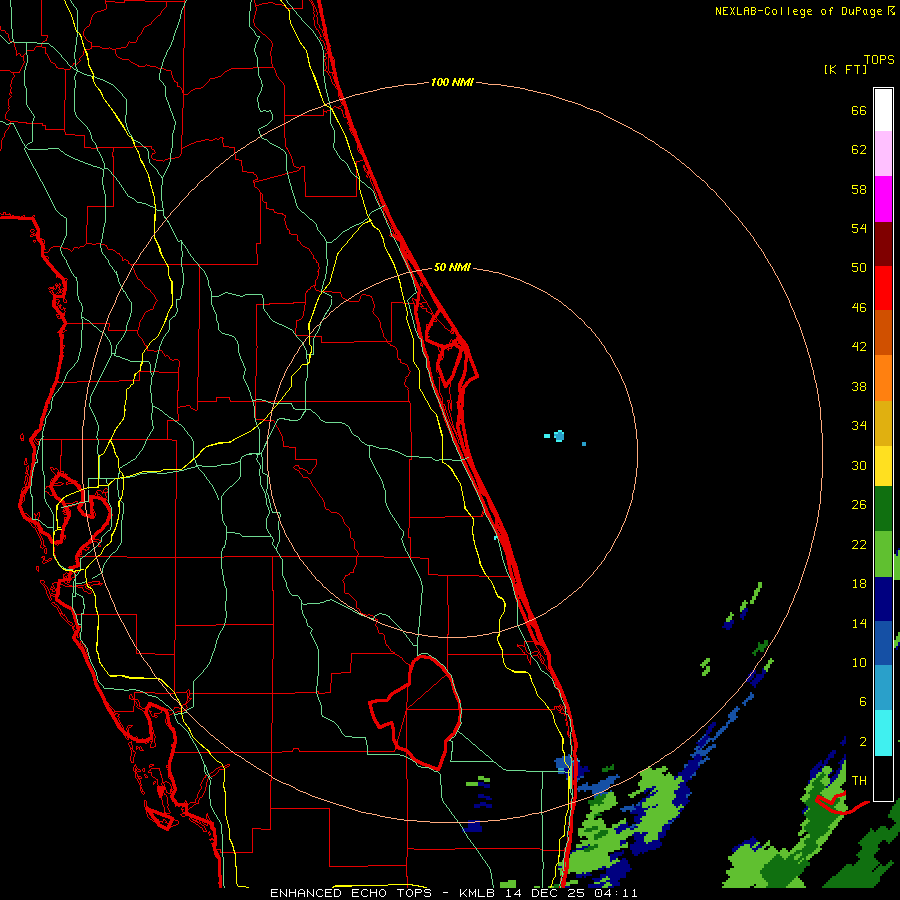Click the "6" legend value
The image size is (900, 900).
coord(862,701)
